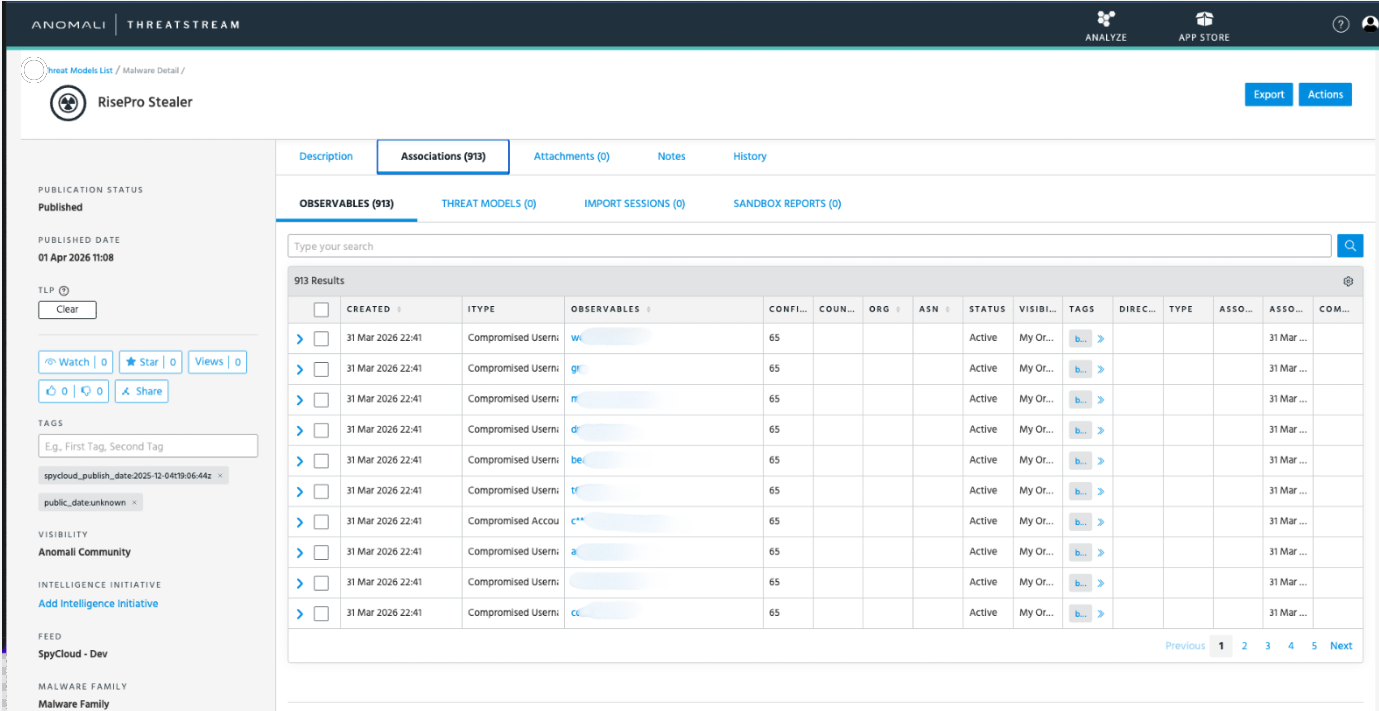Remove the spycloud_publish_date tag with its x
This screenshot has height=711, width=1379.
220,475
